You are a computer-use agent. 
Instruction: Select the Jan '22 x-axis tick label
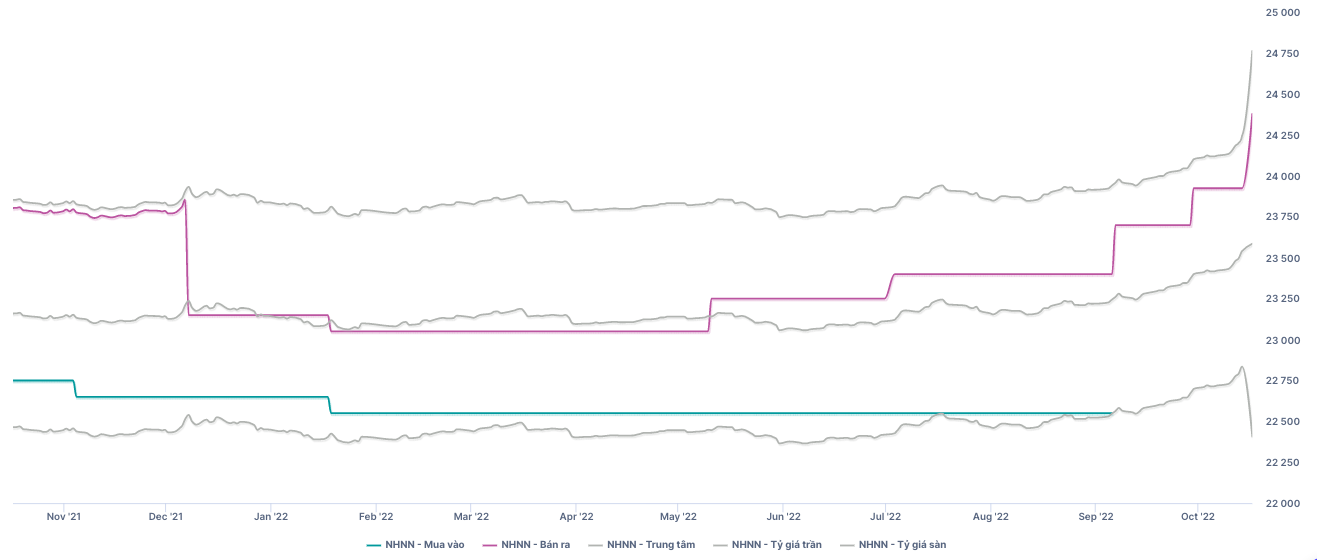pyautogui.click(x=271, y=517)
